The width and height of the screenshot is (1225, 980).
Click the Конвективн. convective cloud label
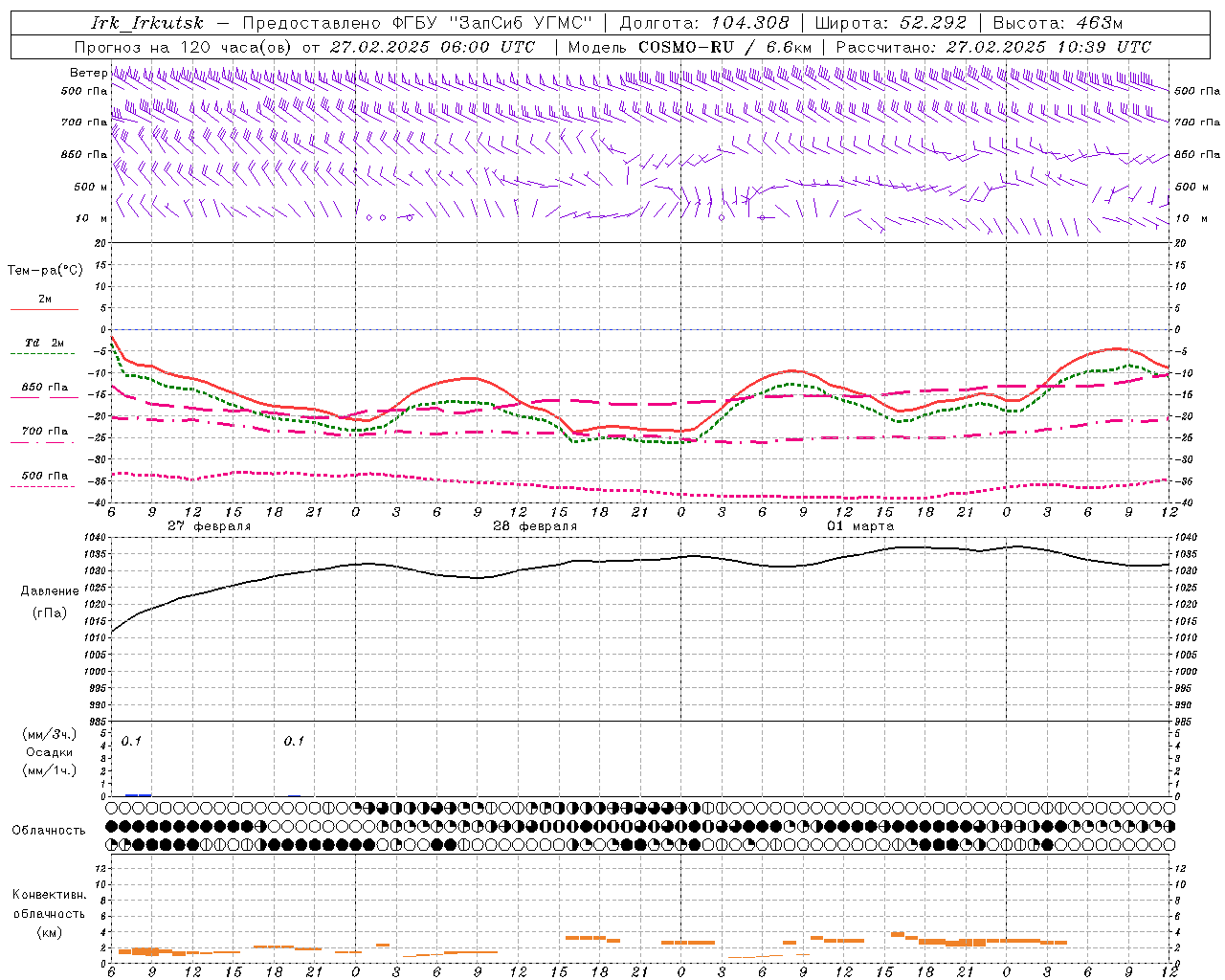pos(49,894)
